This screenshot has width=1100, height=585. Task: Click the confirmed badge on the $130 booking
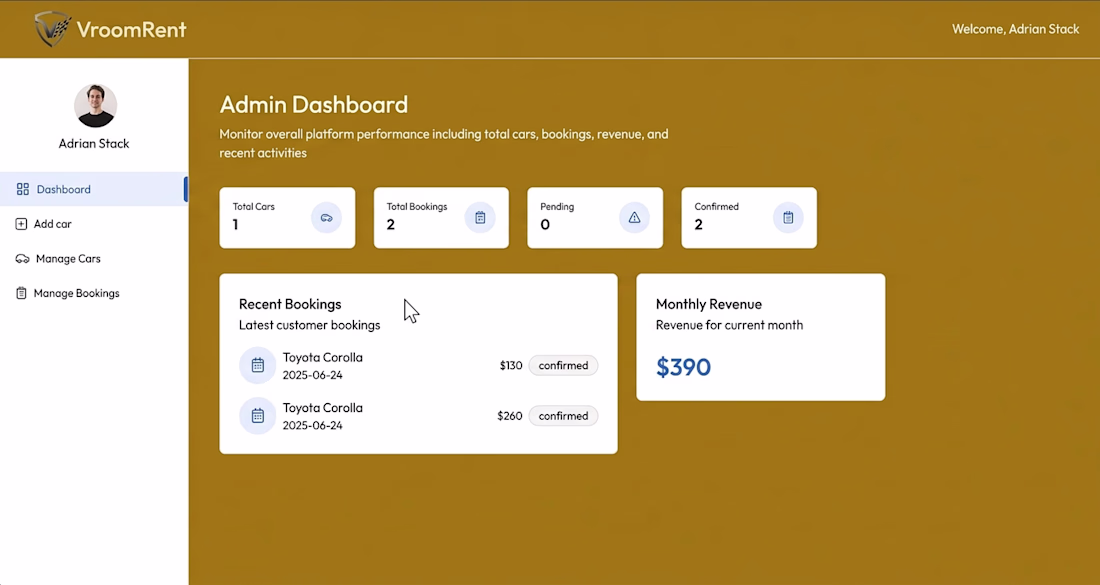(563, 365)
